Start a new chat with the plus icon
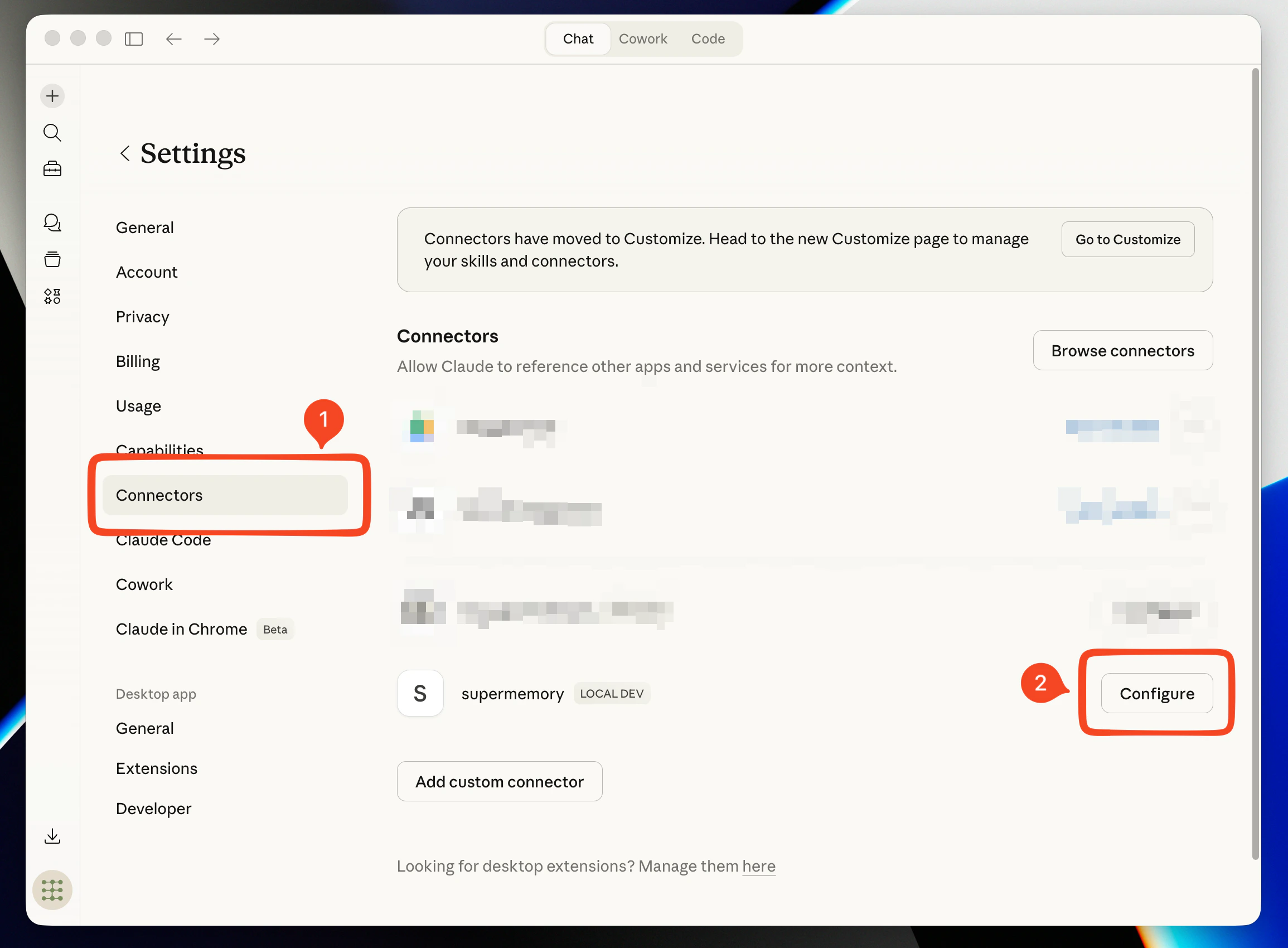Screen dimensions: 1288x948 [52, 95]
